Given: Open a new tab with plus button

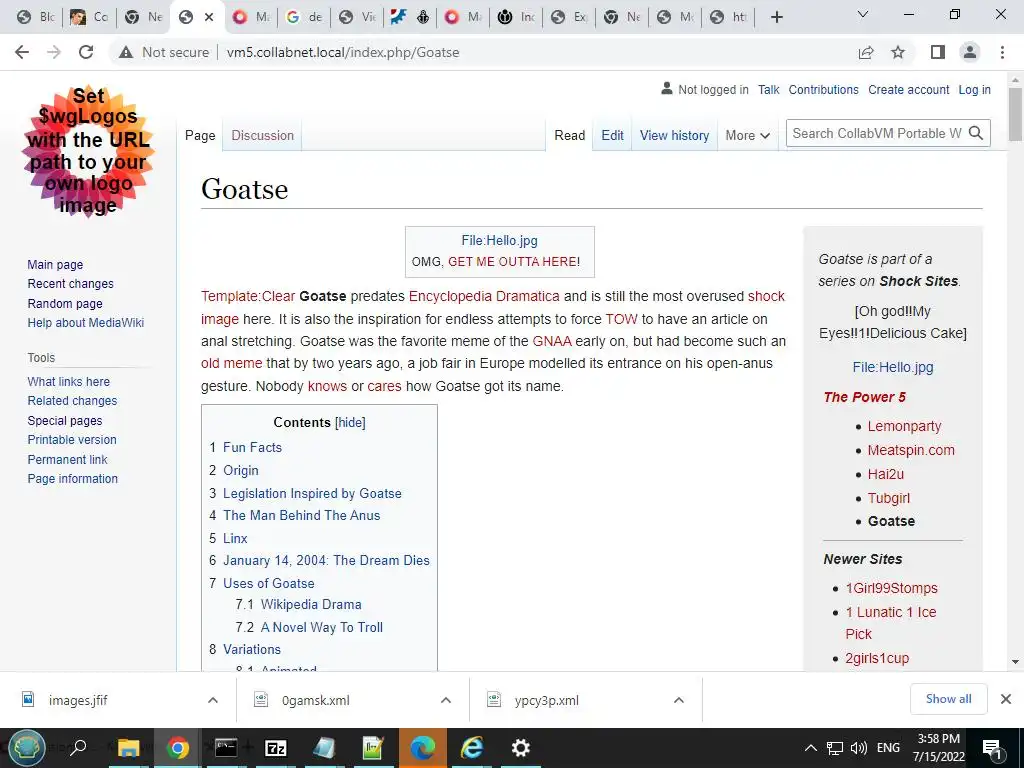Looking at the screenshot, I should pos(776,17).
